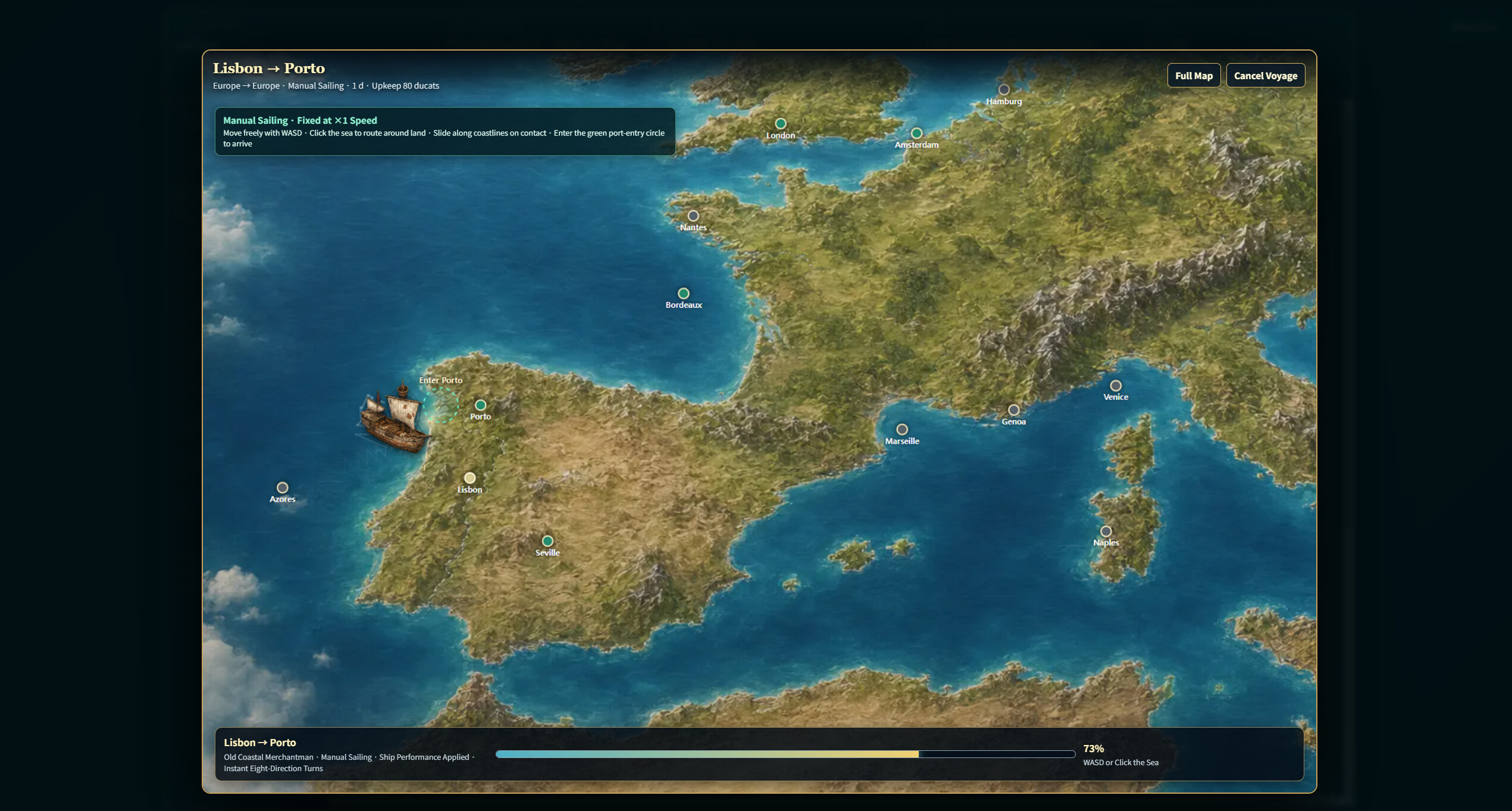Click the Lisbon → Porto header title

click(x=269, y=68)
